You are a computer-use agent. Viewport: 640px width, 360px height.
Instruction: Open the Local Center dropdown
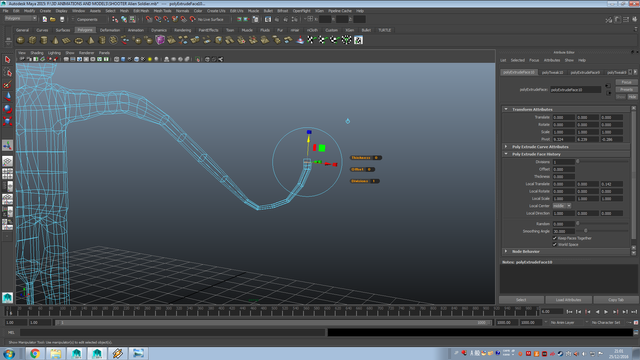(562, 206)
